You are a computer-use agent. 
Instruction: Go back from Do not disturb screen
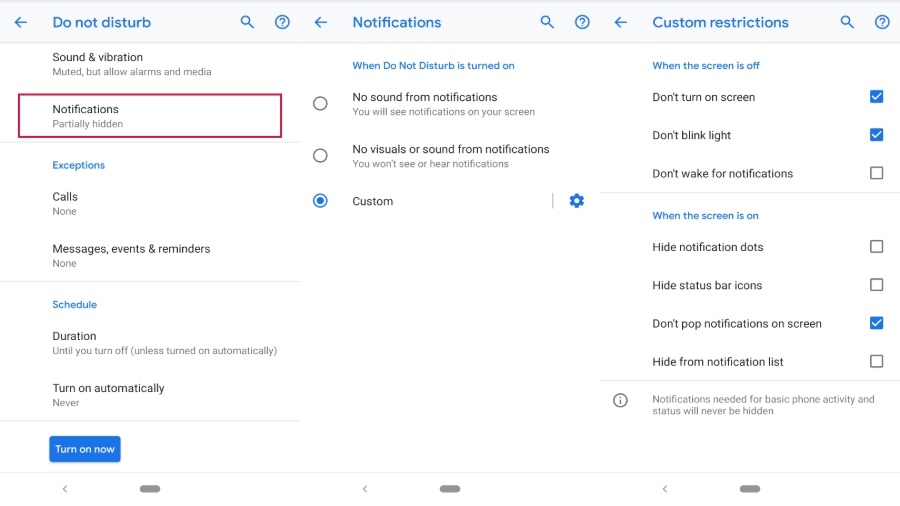[x=21, y=22]
